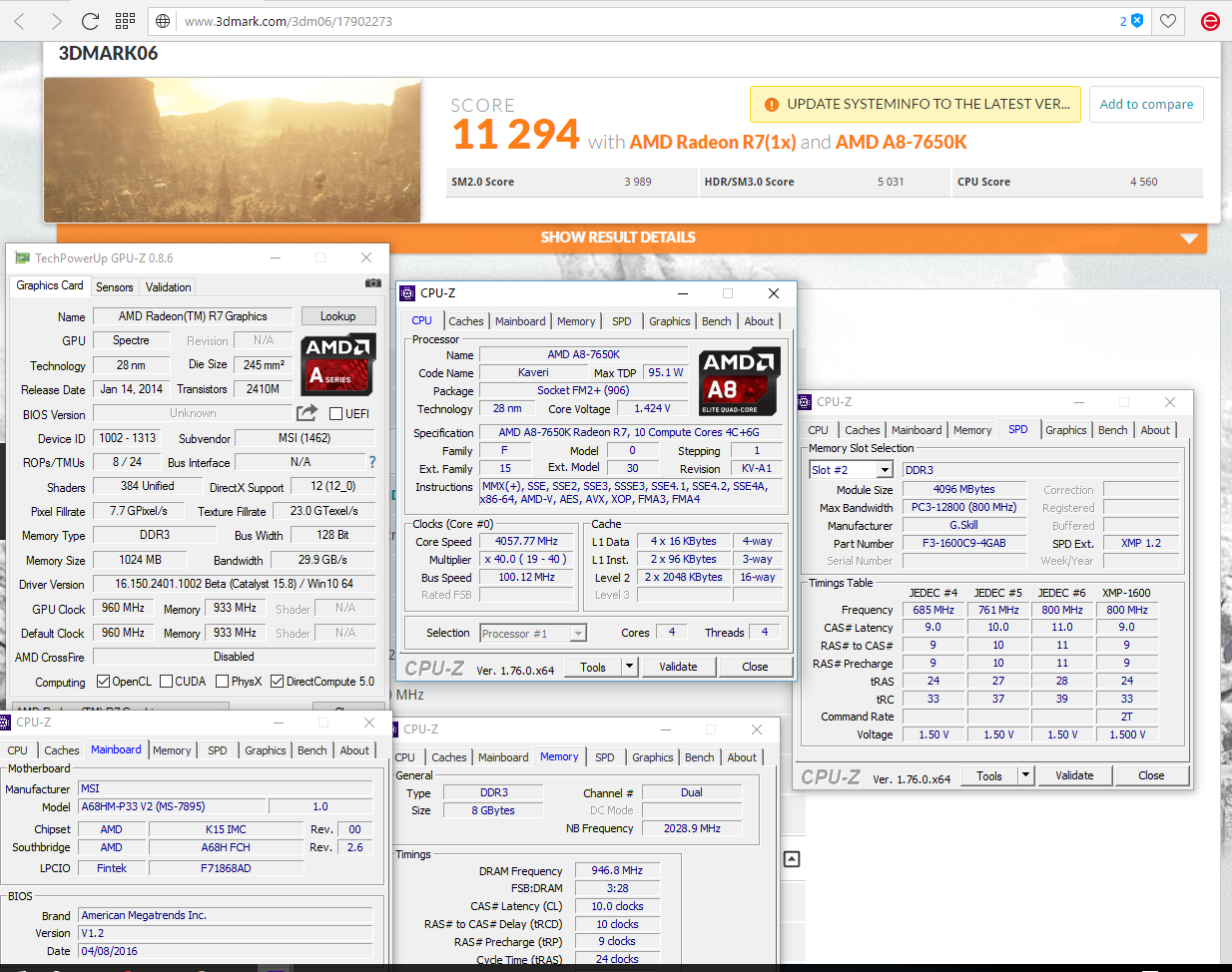
Task: Click the warning icon in update systeminfo banner
Action: point(771,105)
